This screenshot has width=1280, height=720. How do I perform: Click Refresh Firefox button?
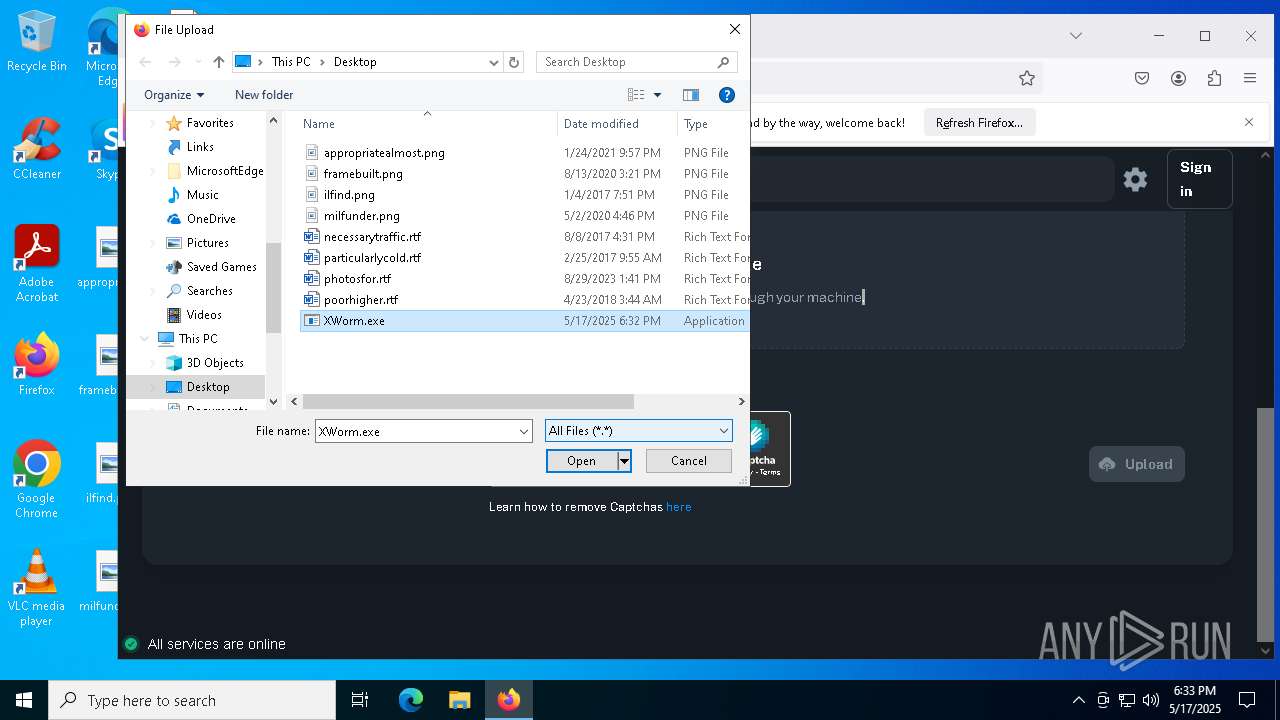click(x=979, y=123)
